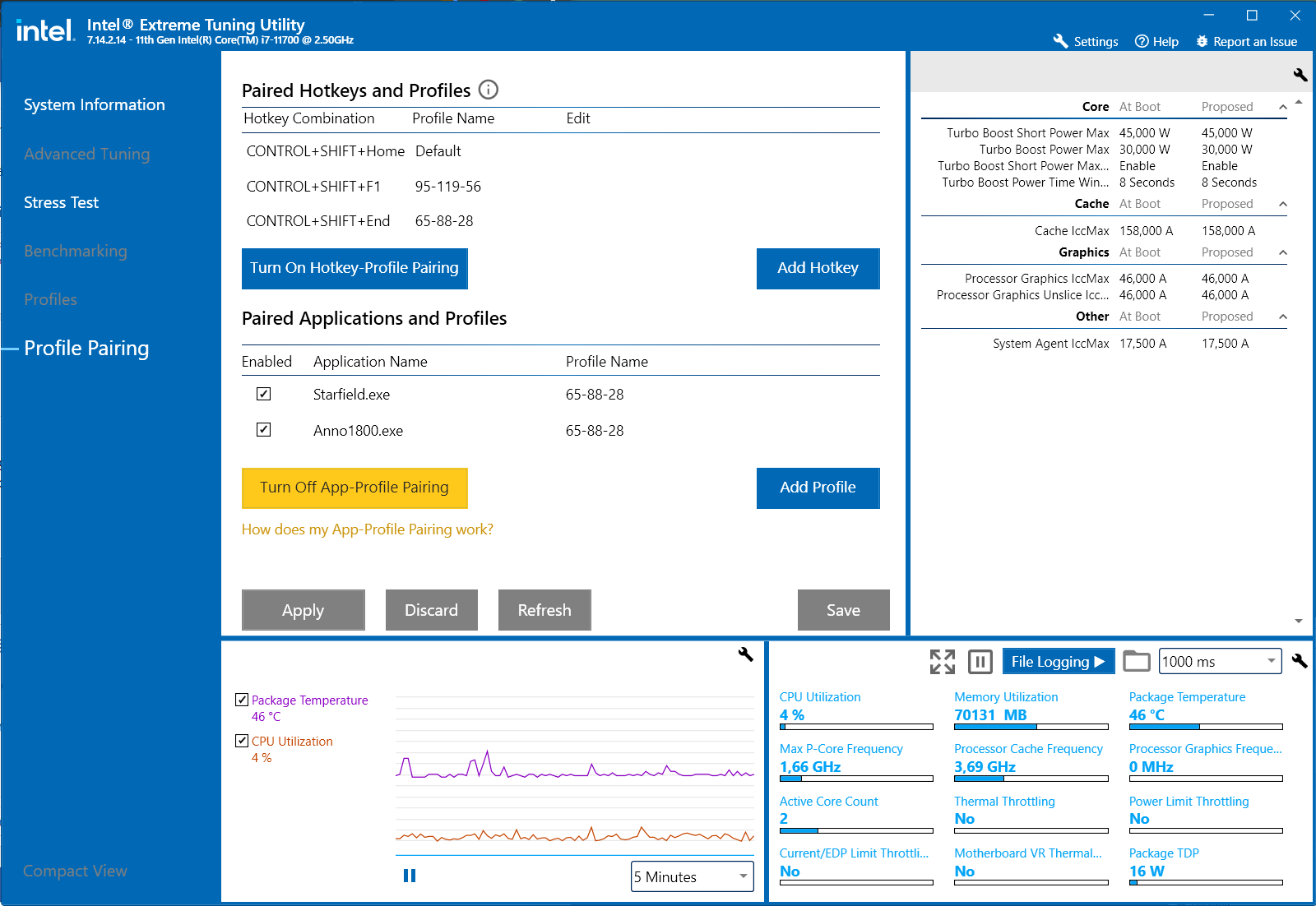1316x906 pixels.
Task: Click the Processor Cache Frequency monitor
Action: point(1031,761)
